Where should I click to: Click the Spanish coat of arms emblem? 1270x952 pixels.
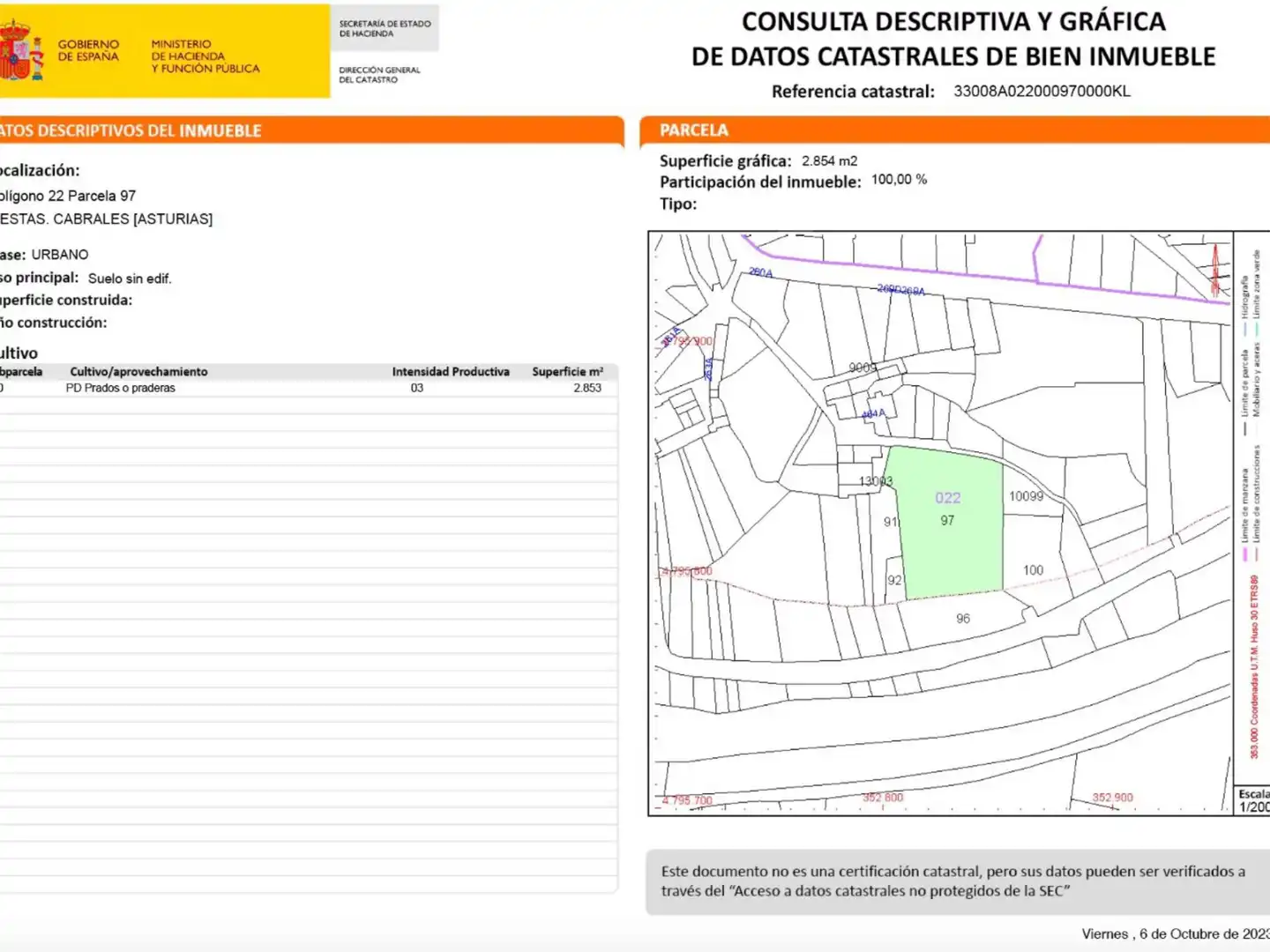pyautogui.click(x=21, y=50)
